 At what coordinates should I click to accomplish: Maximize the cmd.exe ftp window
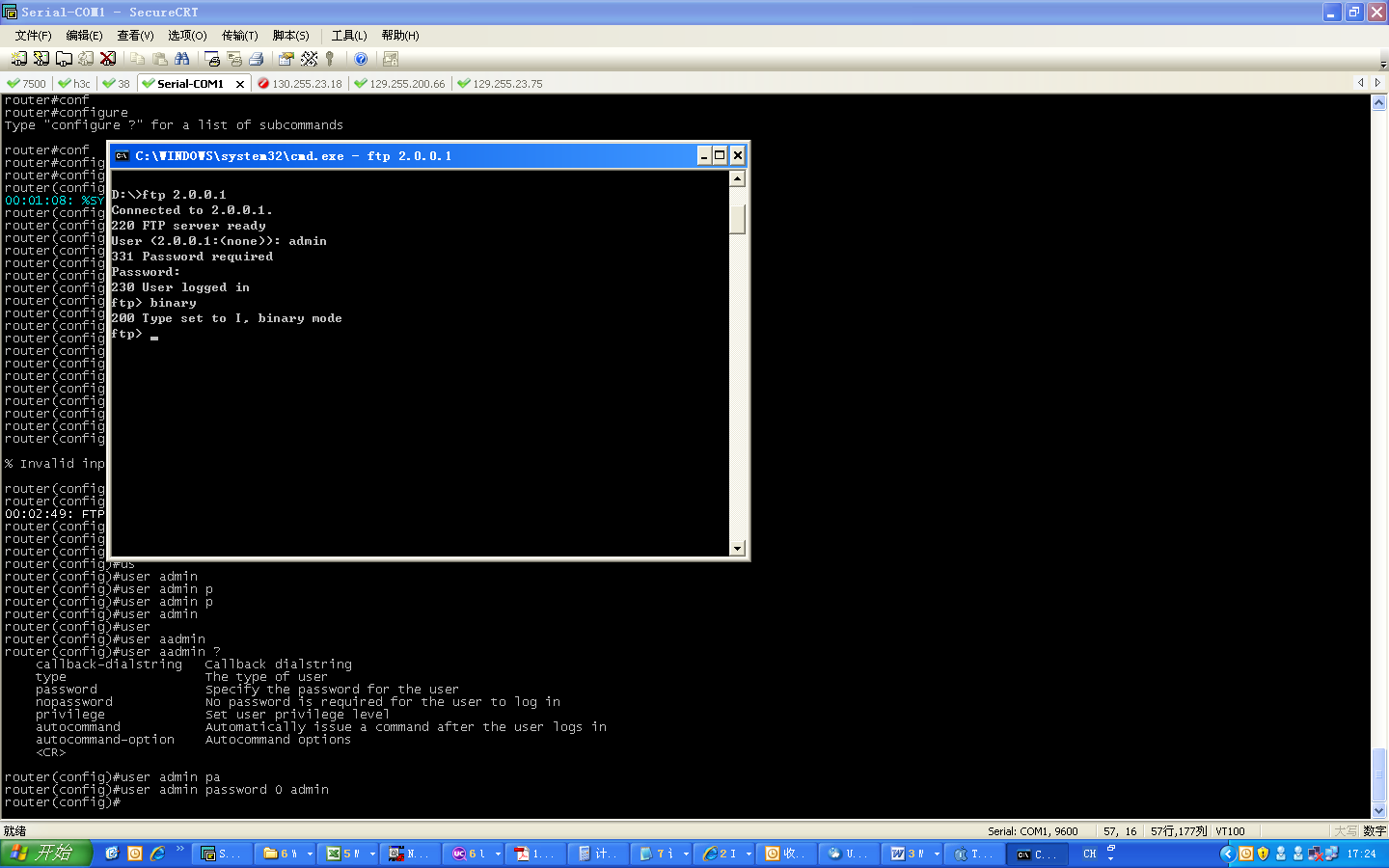tap(721, 155)
